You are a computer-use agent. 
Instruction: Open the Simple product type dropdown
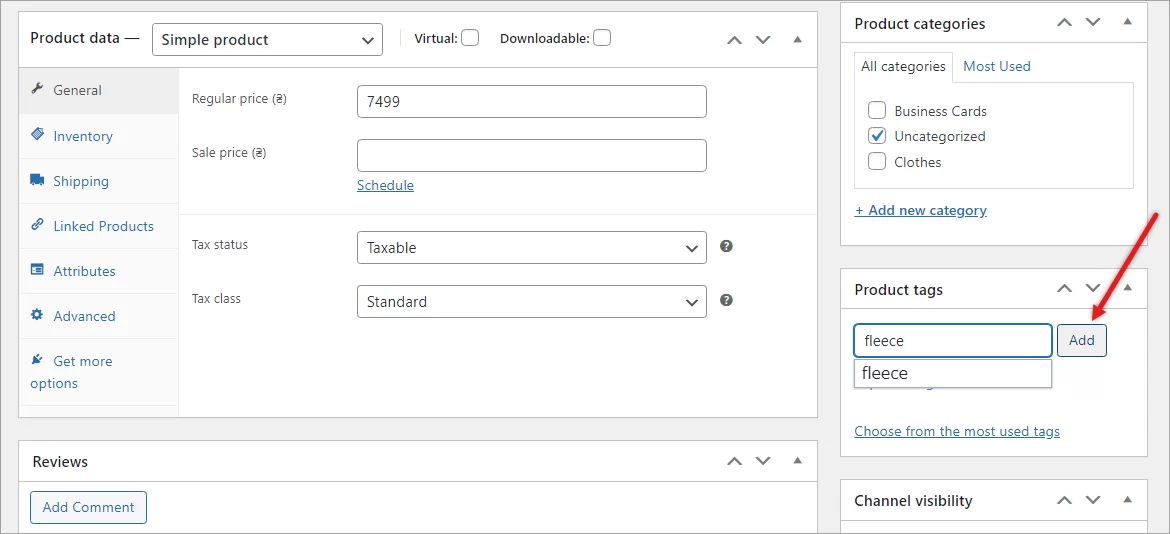[267, 40]
